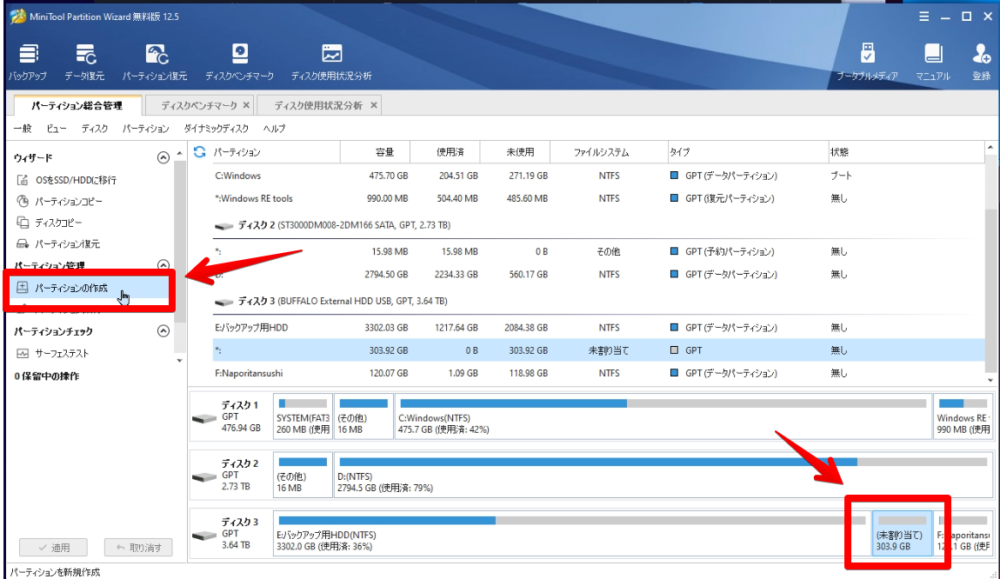1000x579 pixels.
Task: Open the 一般 menu
Action: 22,129
